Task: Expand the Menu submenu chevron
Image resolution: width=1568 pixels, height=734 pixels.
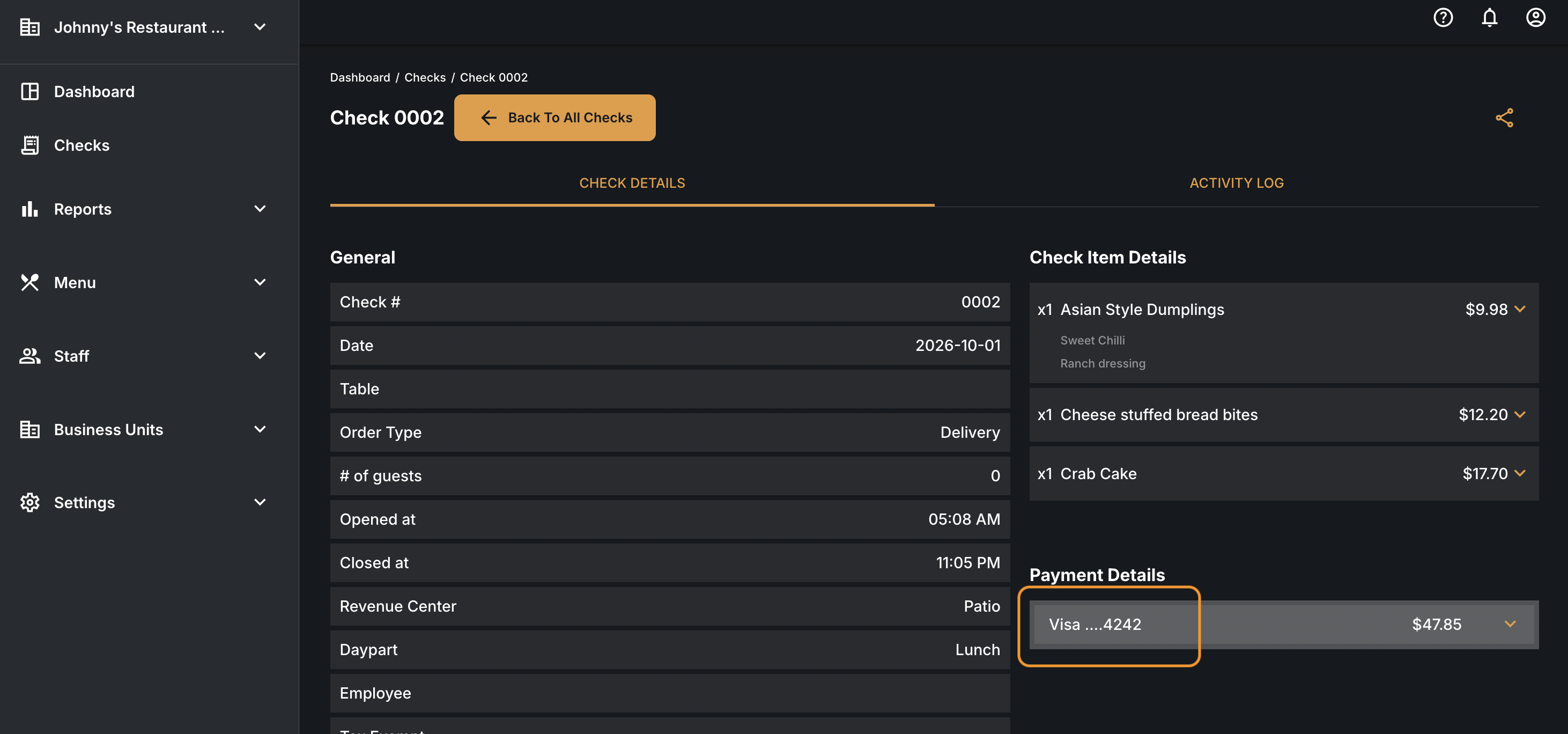Action: [x=260, y=282]
